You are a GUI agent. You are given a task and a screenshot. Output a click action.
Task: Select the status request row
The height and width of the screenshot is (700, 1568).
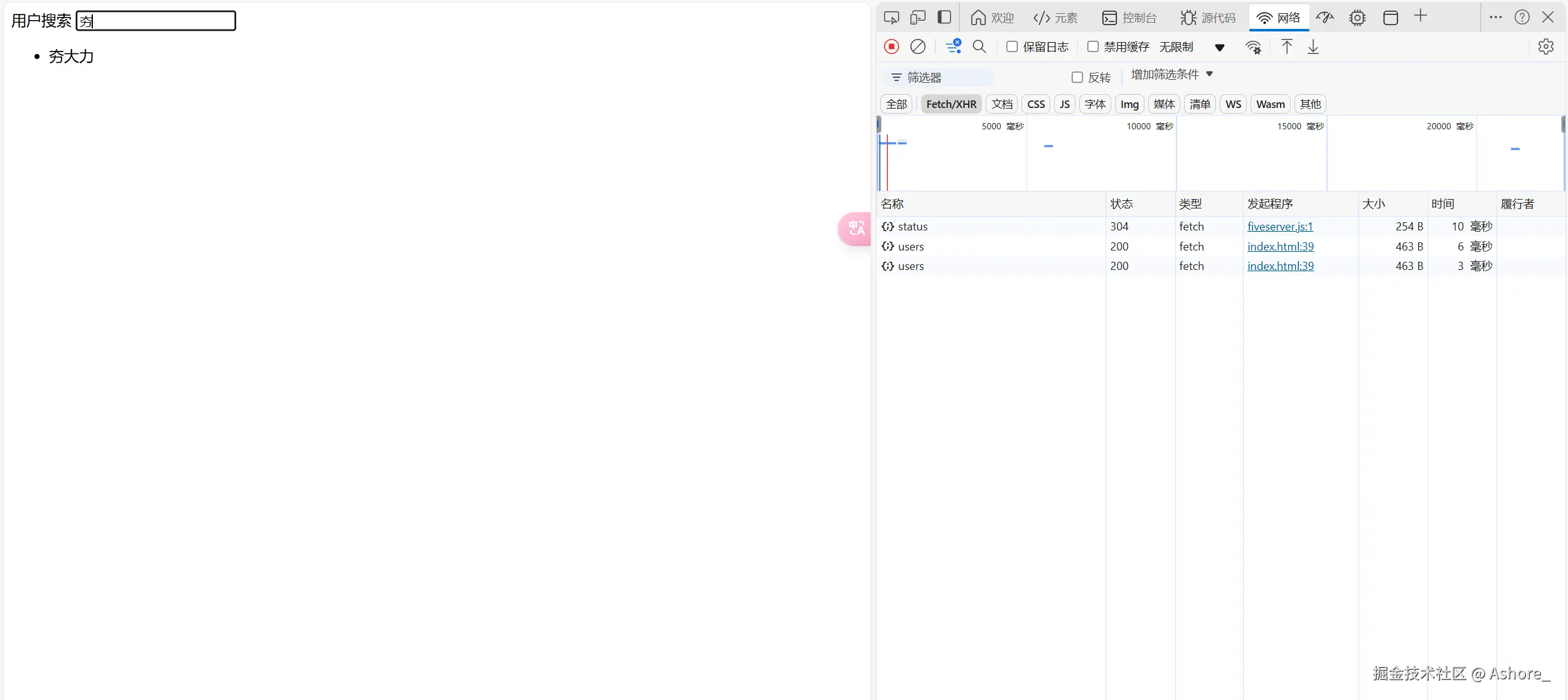(912, 227)
